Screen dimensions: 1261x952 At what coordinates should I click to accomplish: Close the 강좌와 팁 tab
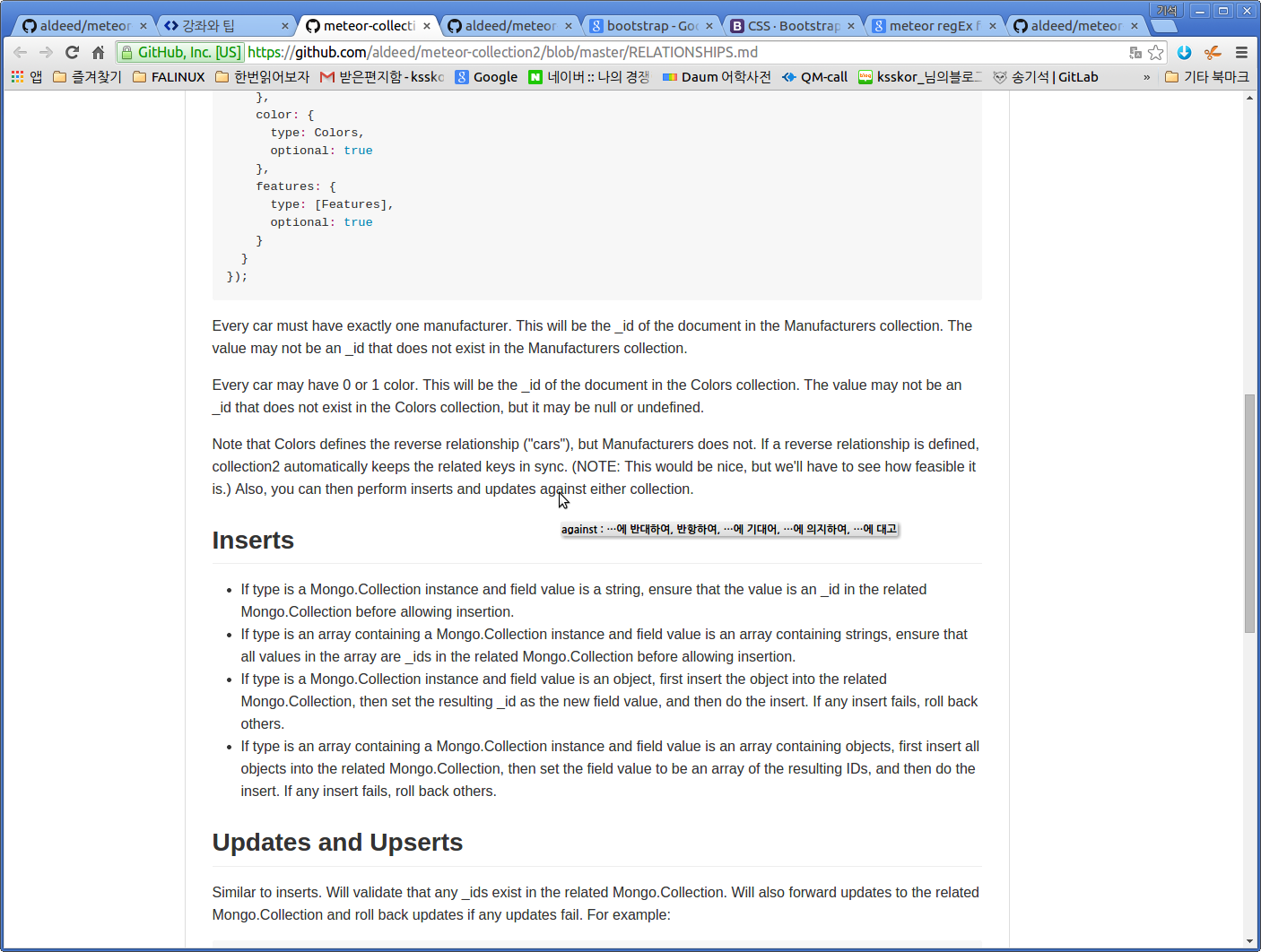pyautogui.click(x=285, y=26)
